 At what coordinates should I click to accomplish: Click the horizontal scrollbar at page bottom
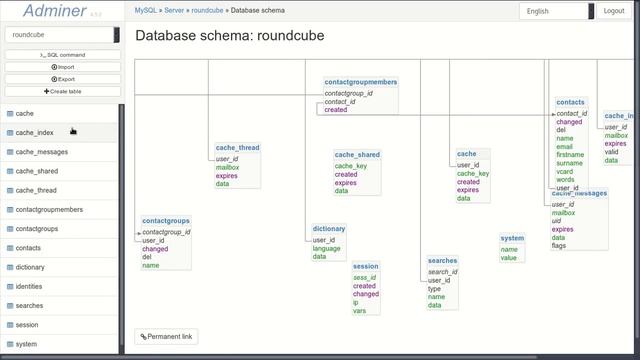pos(269,357)
